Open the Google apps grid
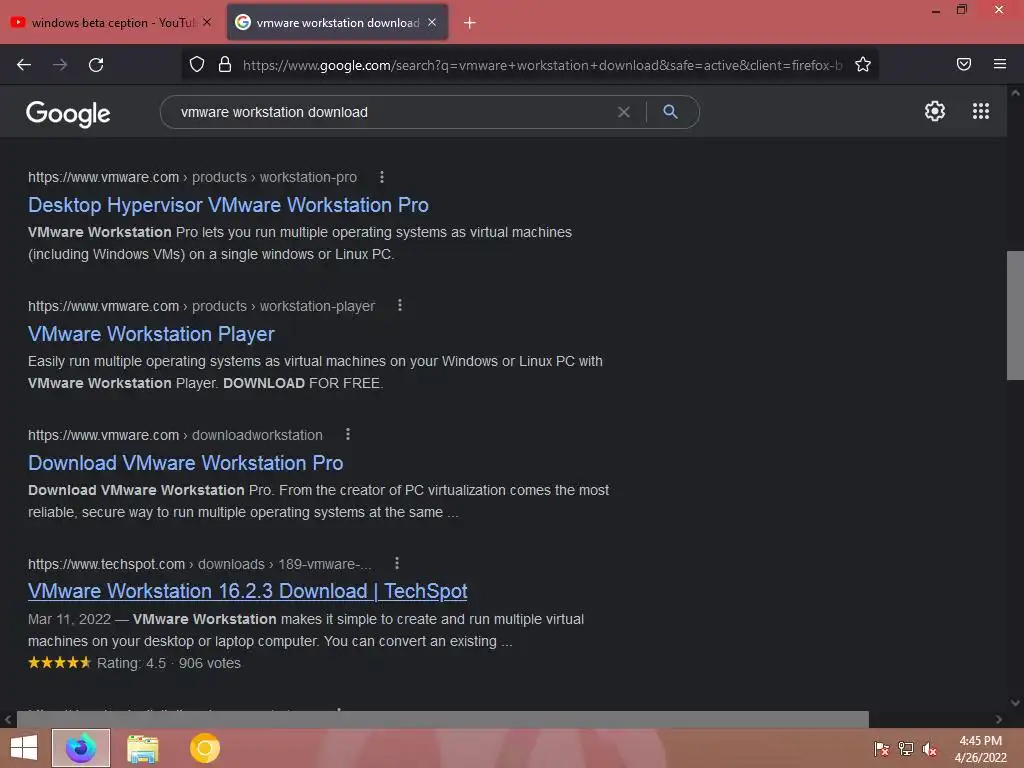This screenshot has width=1024, height=768. pos(981,111)
